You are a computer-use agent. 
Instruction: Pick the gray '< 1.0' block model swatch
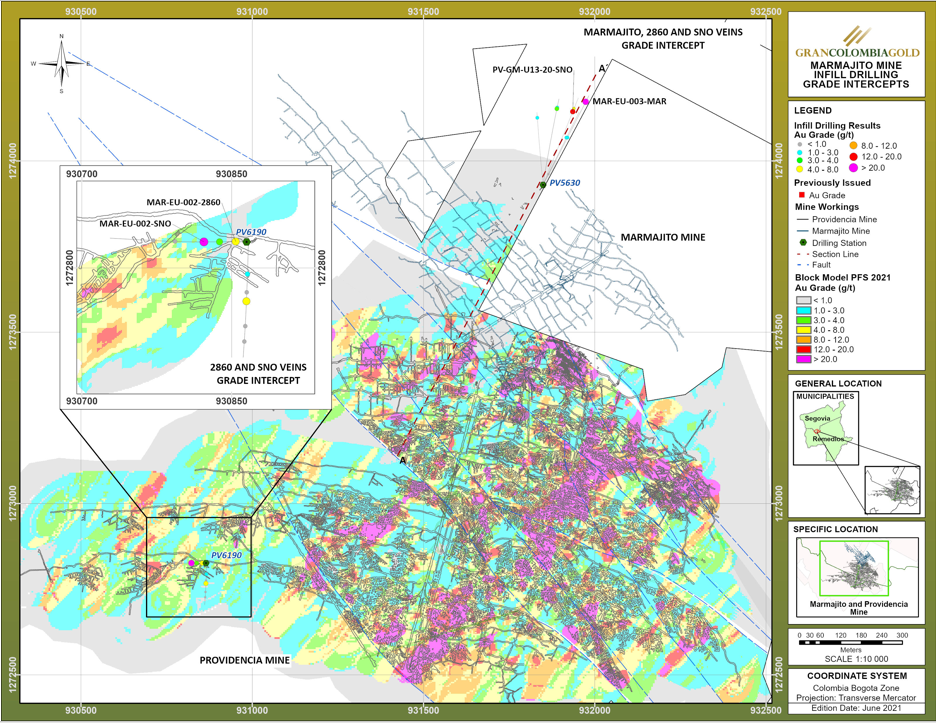[x=803, y=300]
